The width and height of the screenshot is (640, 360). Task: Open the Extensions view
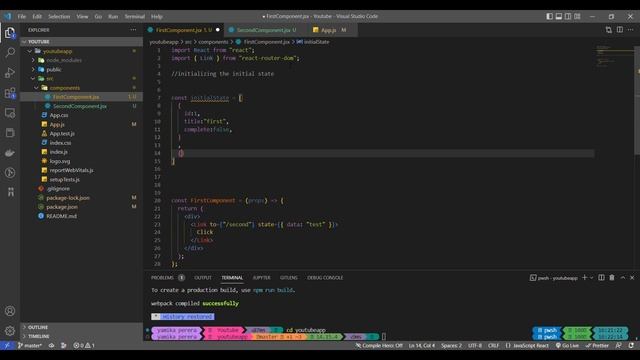[x=10, y=93]
